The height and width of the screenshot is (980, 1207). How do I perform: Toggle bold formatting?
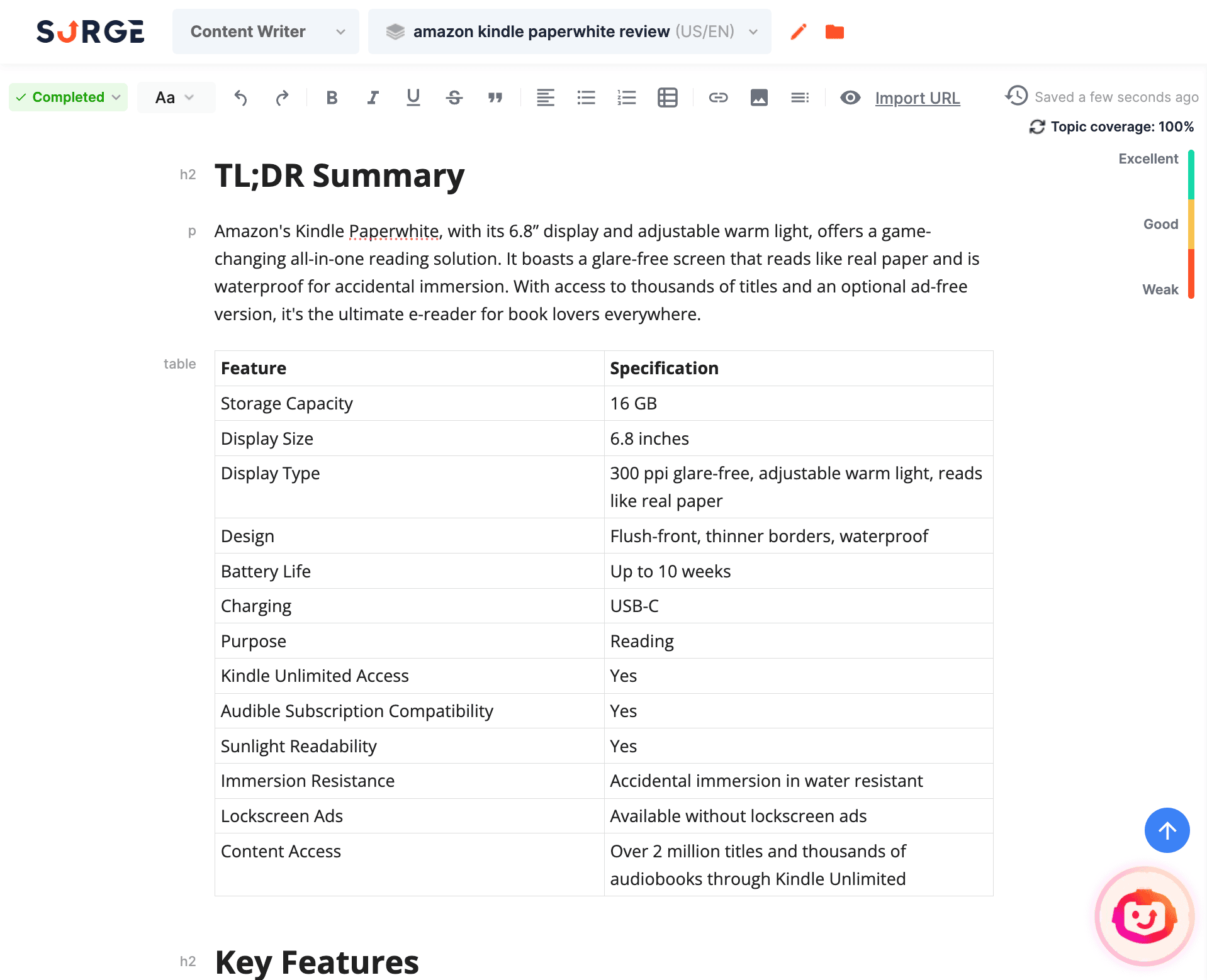pos(332,97)
